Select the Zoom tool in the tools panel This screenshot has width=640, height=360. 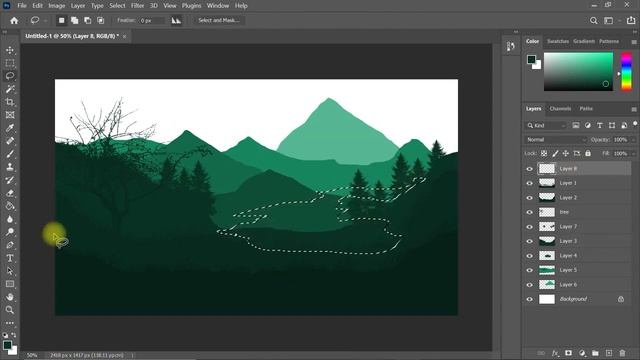10,310
